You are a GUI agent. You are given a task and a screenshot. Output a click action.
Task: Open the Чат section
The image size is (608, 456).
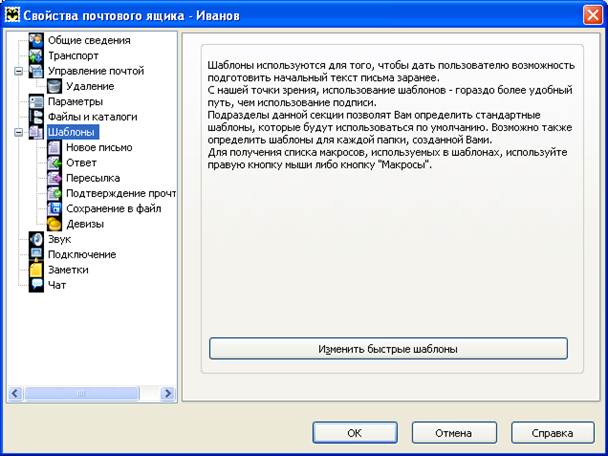(57, 285)
